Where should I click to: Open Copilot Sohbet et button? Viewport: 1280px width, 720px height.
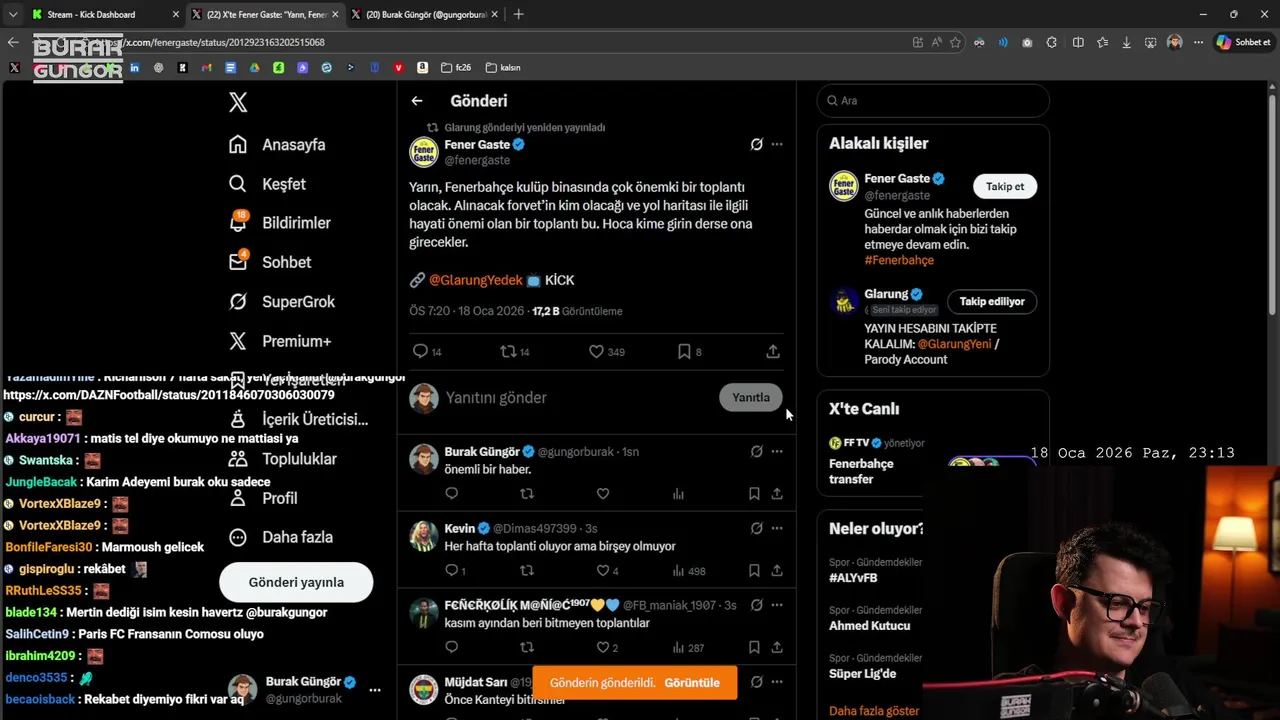pyautogui.click(x=1243, y=42)
